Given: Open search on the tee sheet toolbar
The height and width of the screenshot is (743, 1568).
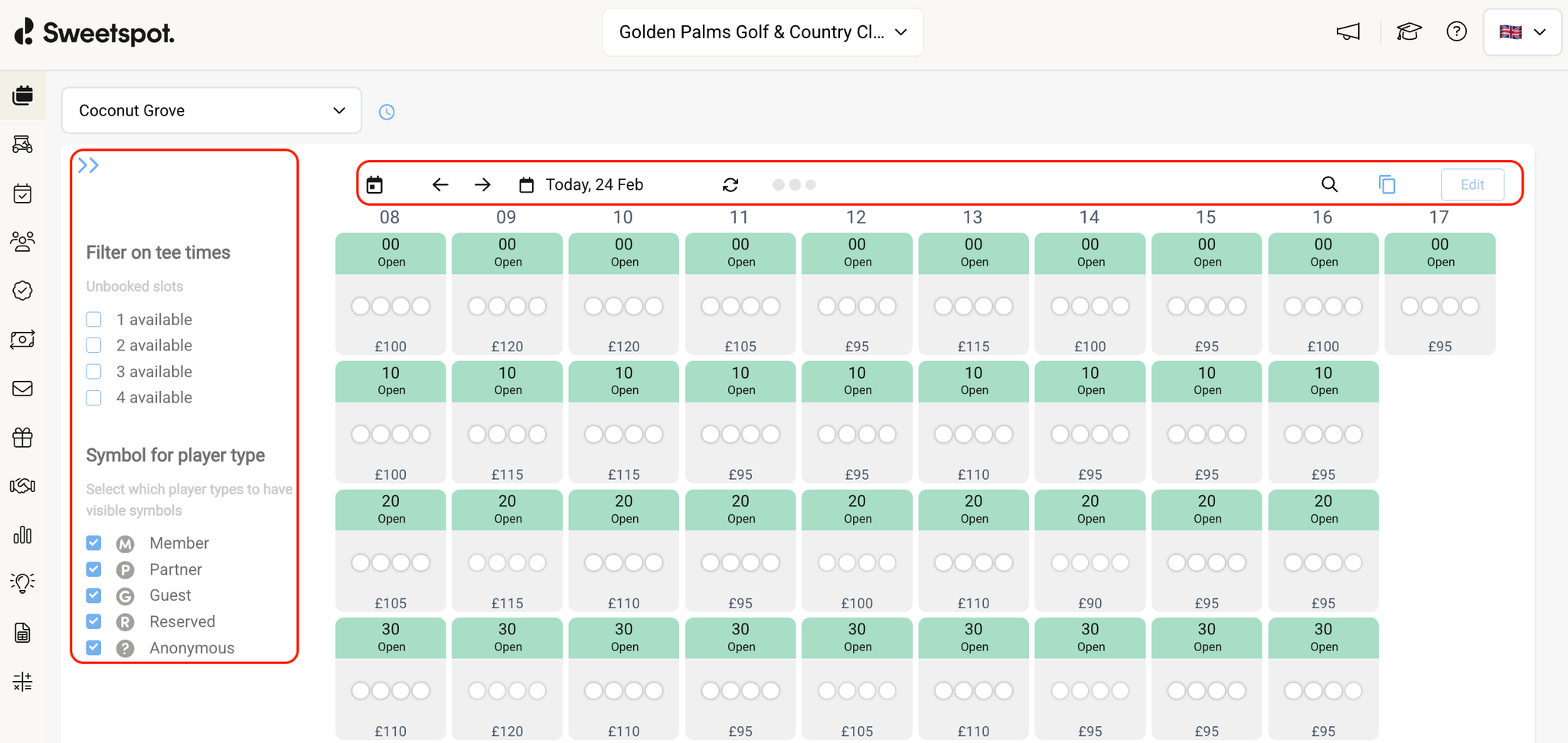Looking at the screenshot, I should [1328, 184].
